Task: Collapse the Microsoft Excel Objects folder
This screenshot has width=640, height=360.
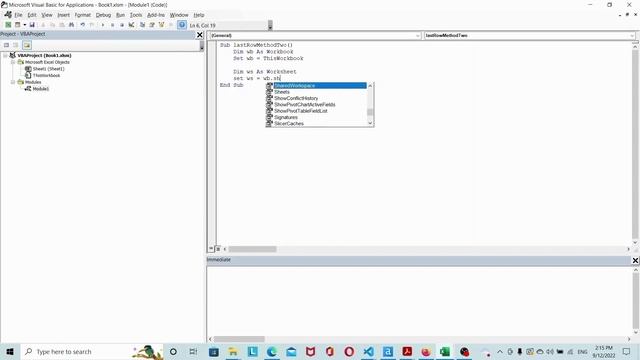Action: tap(13, 62)
